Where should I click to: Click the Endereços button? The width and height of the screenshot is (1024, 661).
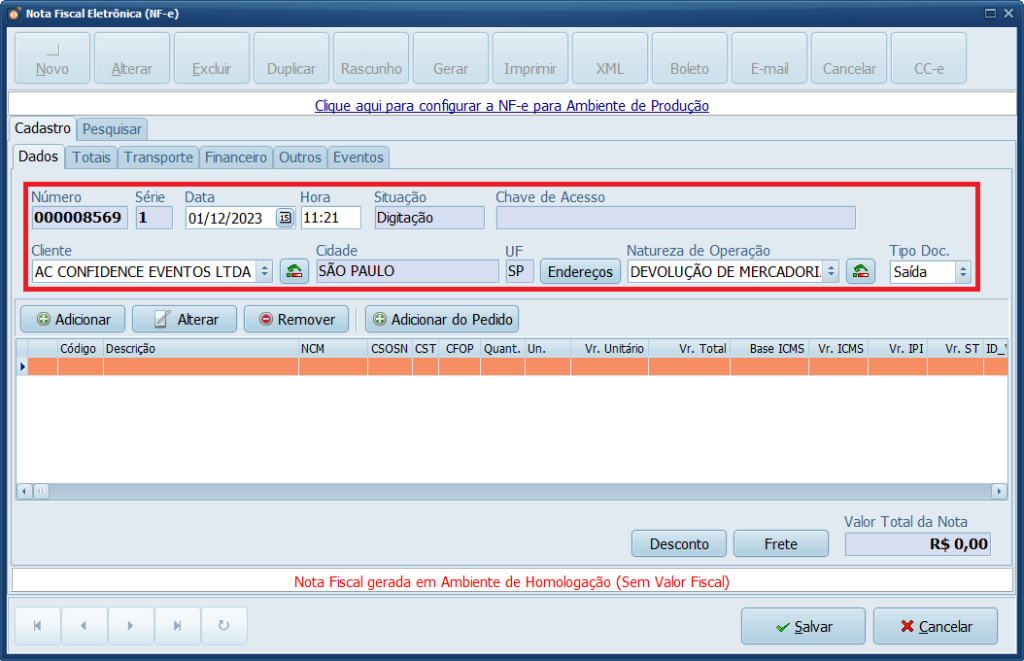point(580,271)
